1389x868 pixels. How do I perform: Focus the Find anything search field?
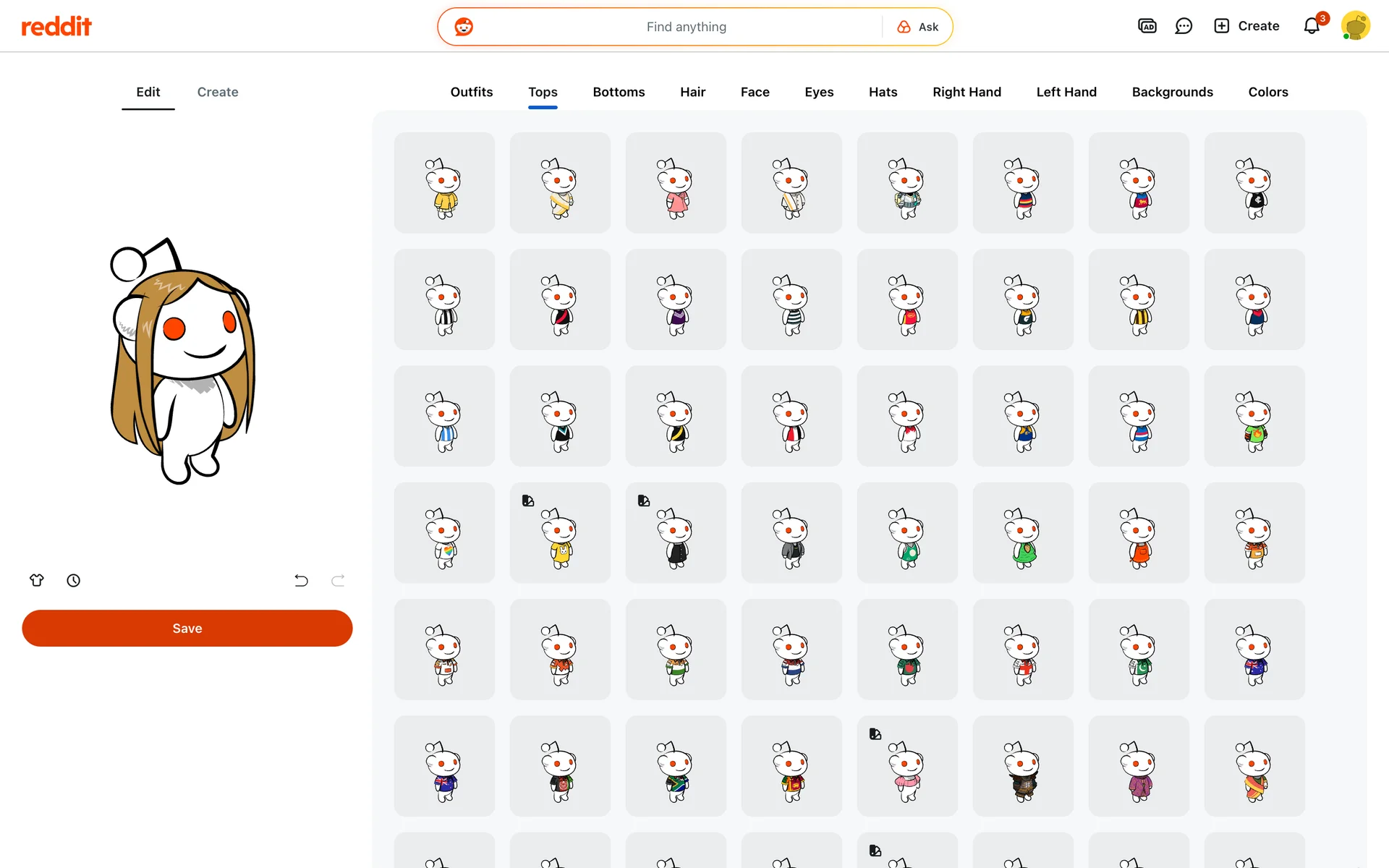point(686,27)
